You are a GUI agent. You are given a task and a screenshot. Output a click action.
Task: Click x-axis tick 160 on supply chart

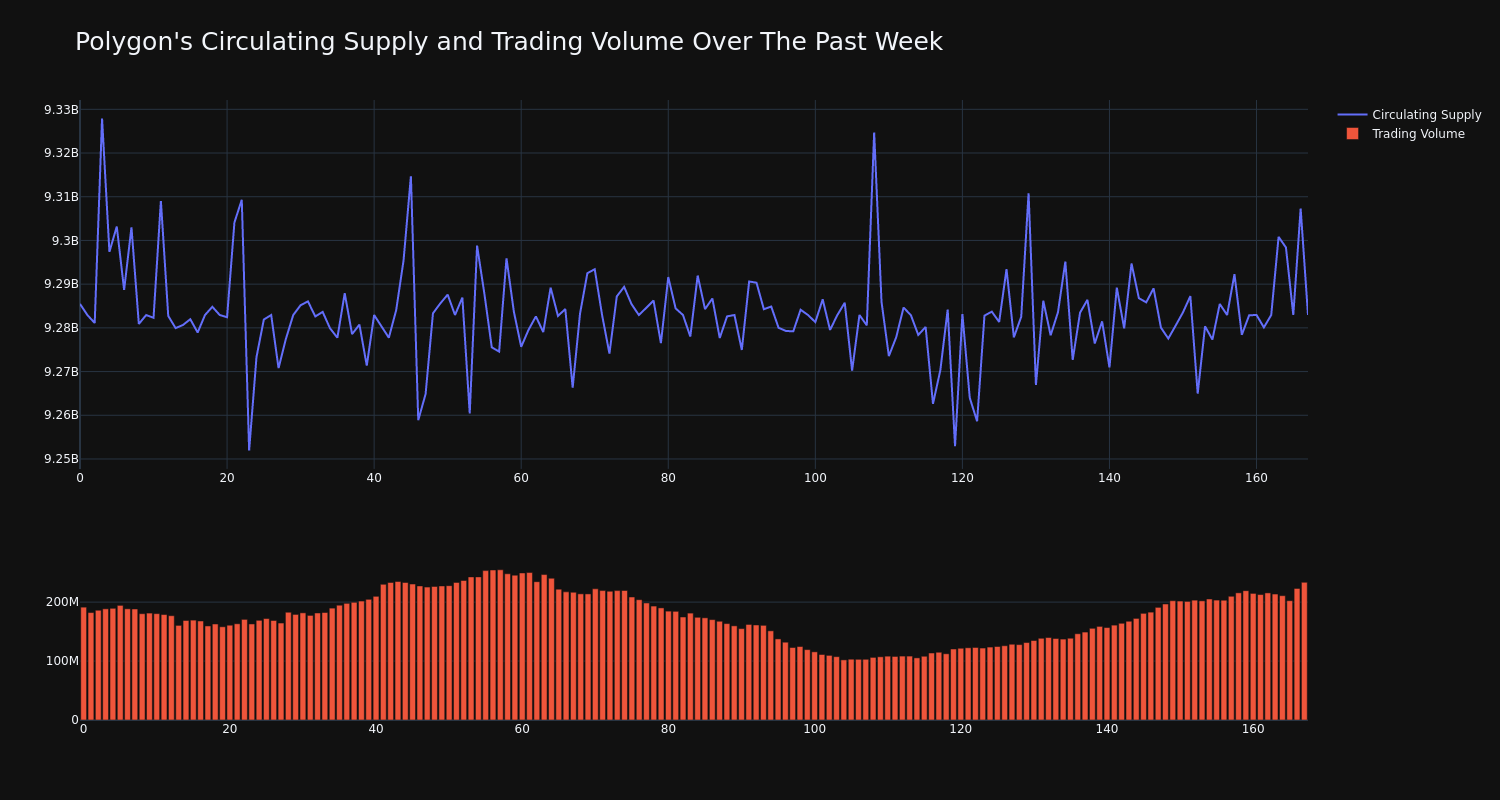[x=1256, y=478]
